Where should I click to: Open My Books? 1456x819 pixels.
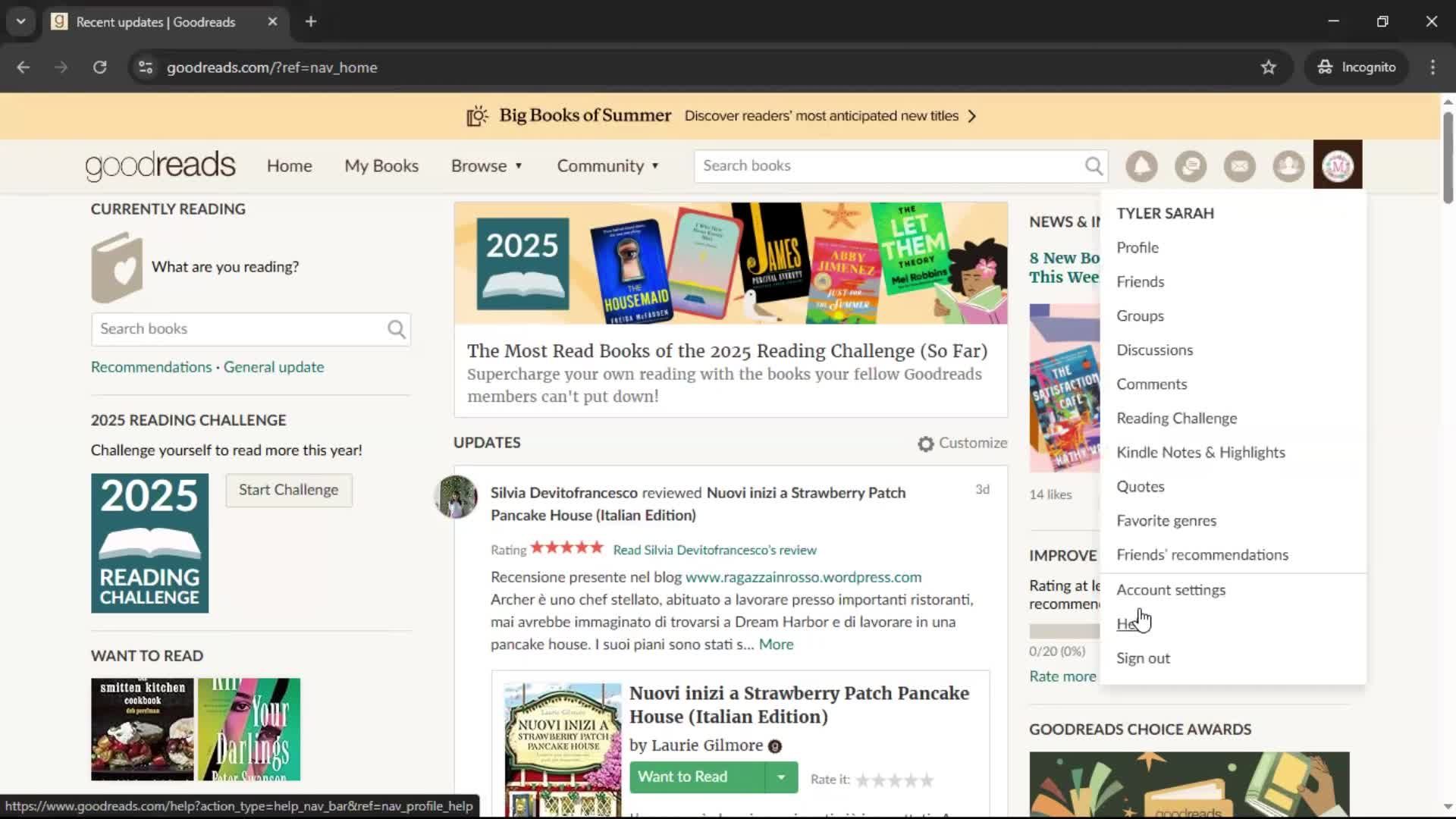coord(381,166)
